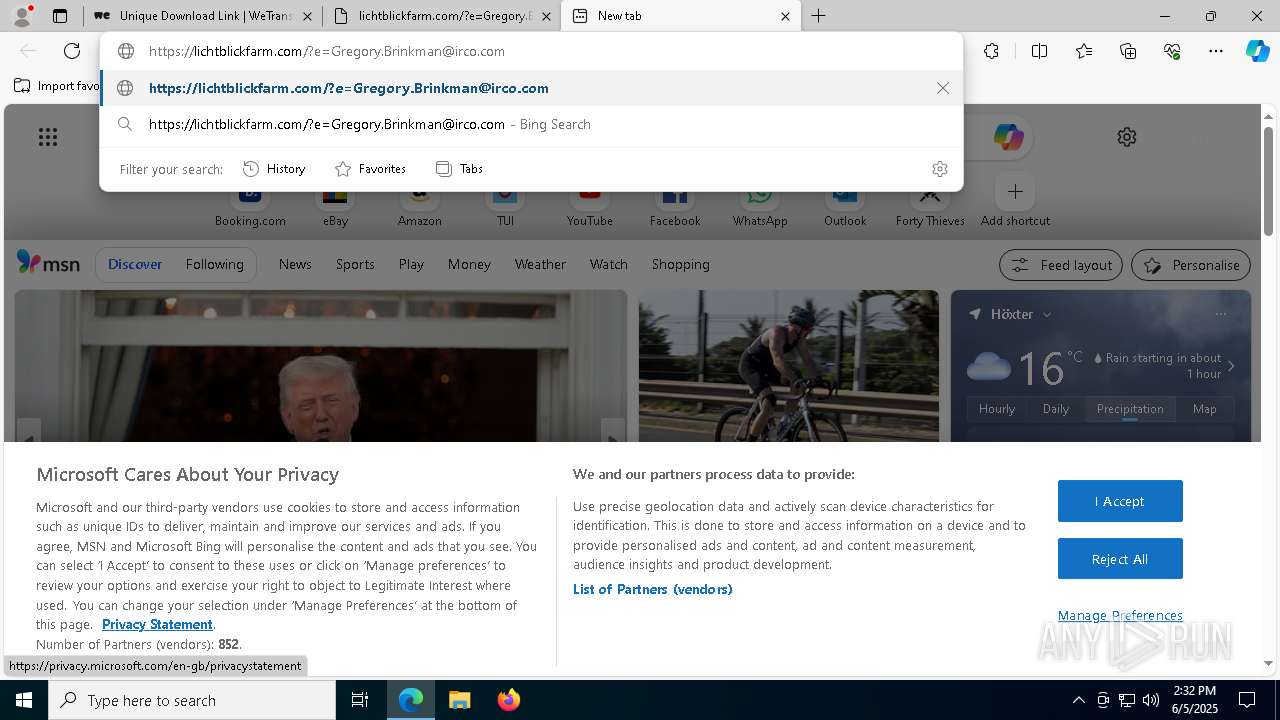Open the cyclist news story thumbnail
The height and width of the screenshot is (720, 1280).
pos(788,366)
